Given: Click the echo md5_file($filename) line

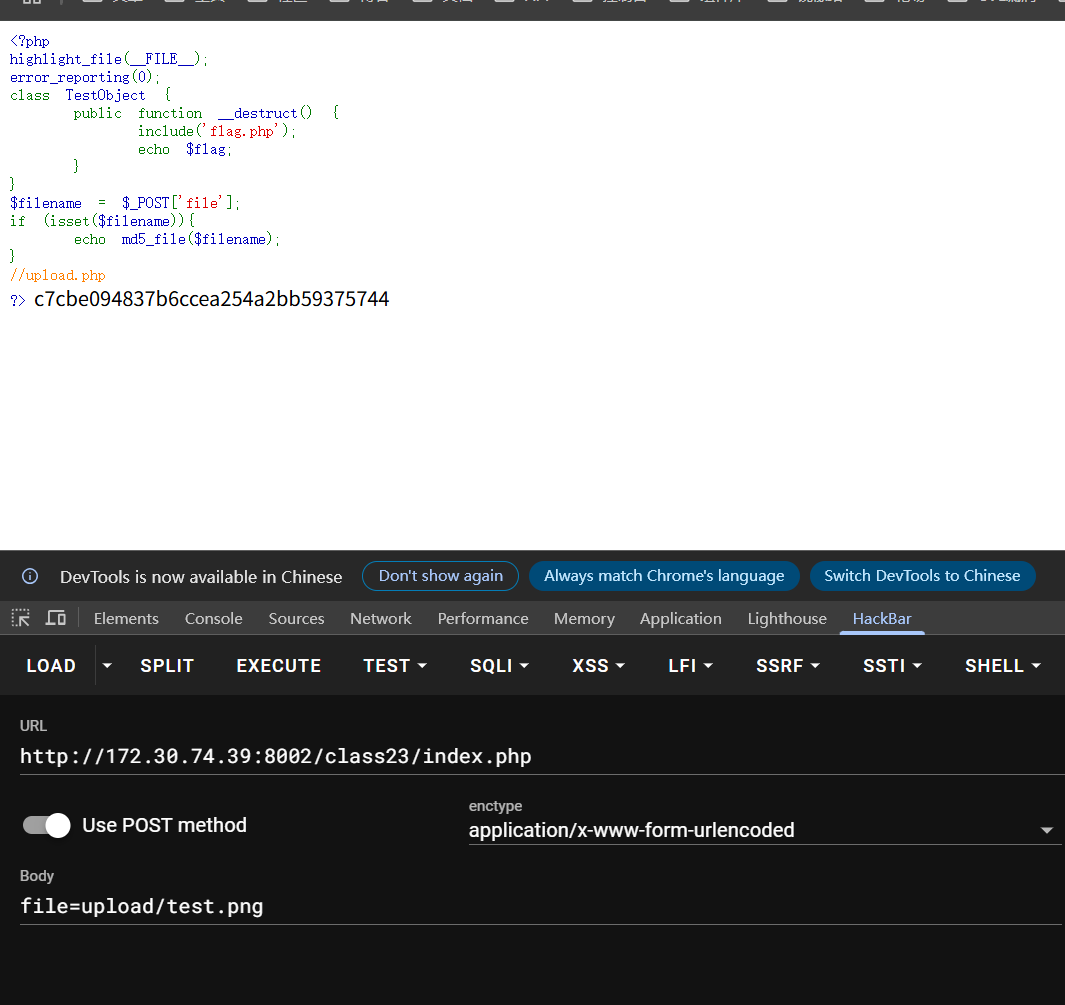Looking at the screenshot, I should 177,239.
